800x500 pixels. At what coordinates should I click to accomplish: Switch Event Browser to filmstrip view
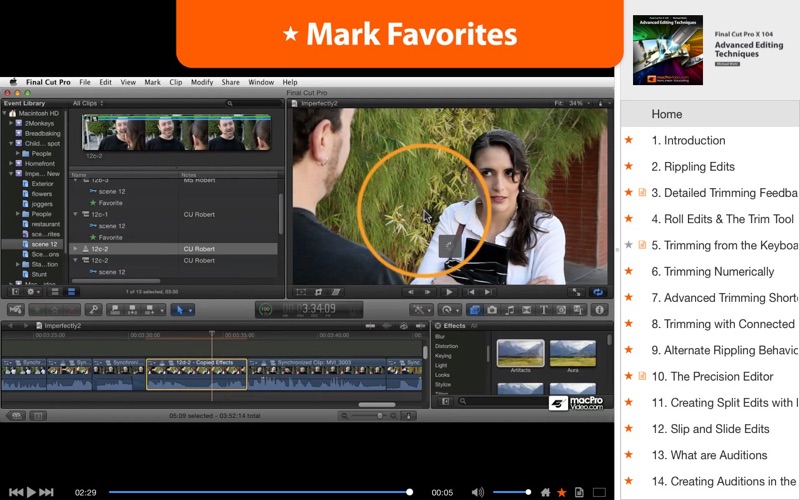(55, 292)
